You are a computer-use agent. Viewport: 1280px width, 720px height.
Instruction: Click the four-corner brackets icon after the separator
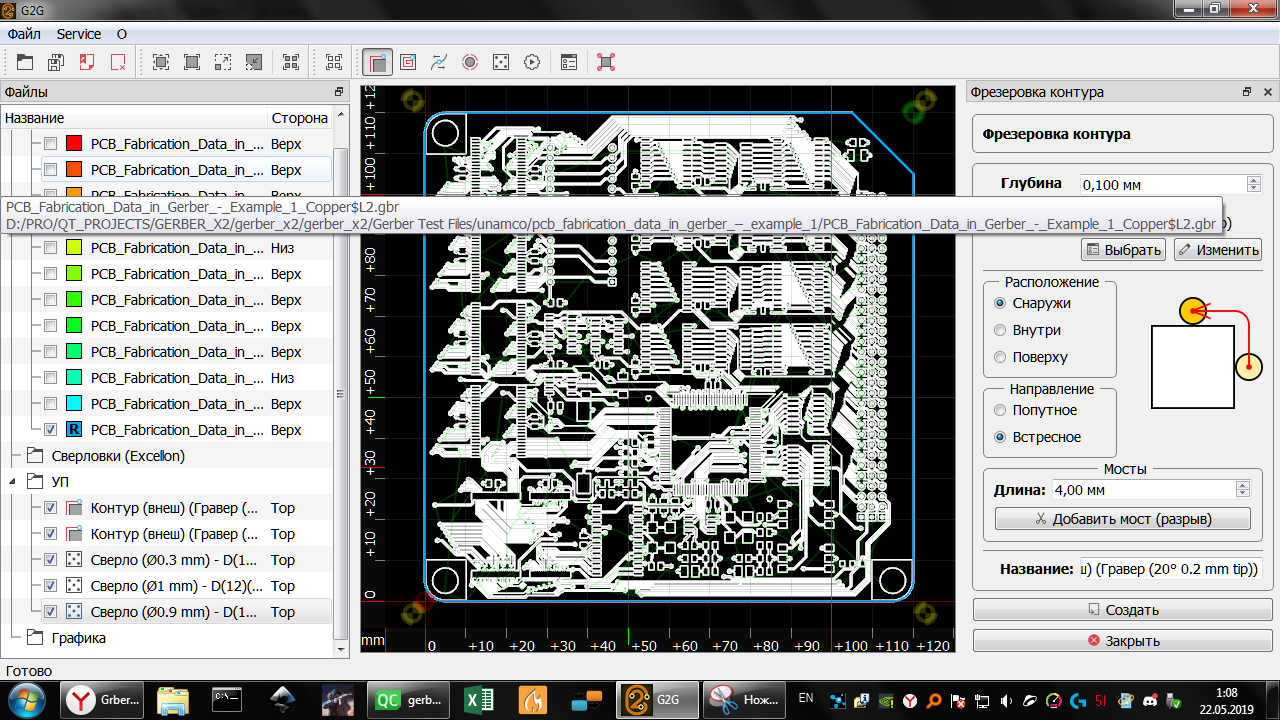334,62
